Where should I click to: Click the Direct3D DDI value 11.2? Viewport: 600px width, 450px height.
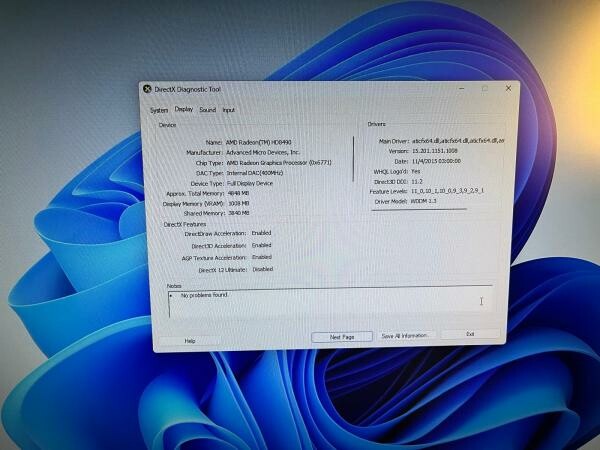point(417,181)
